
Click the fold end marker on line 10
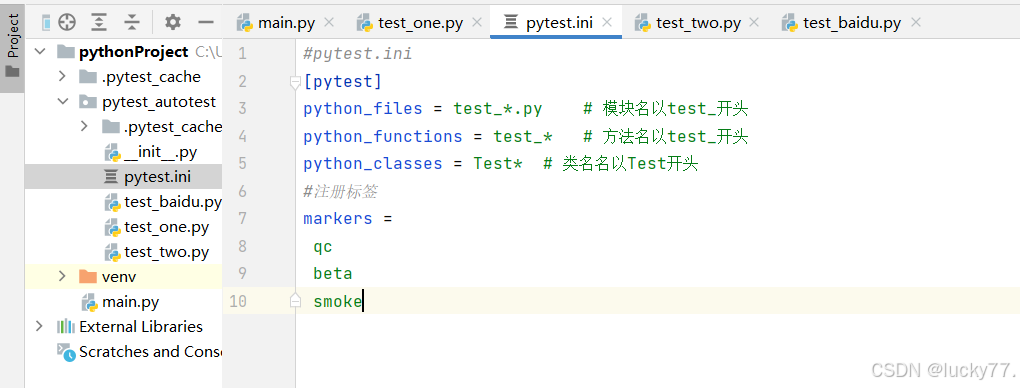coord(295,300)
